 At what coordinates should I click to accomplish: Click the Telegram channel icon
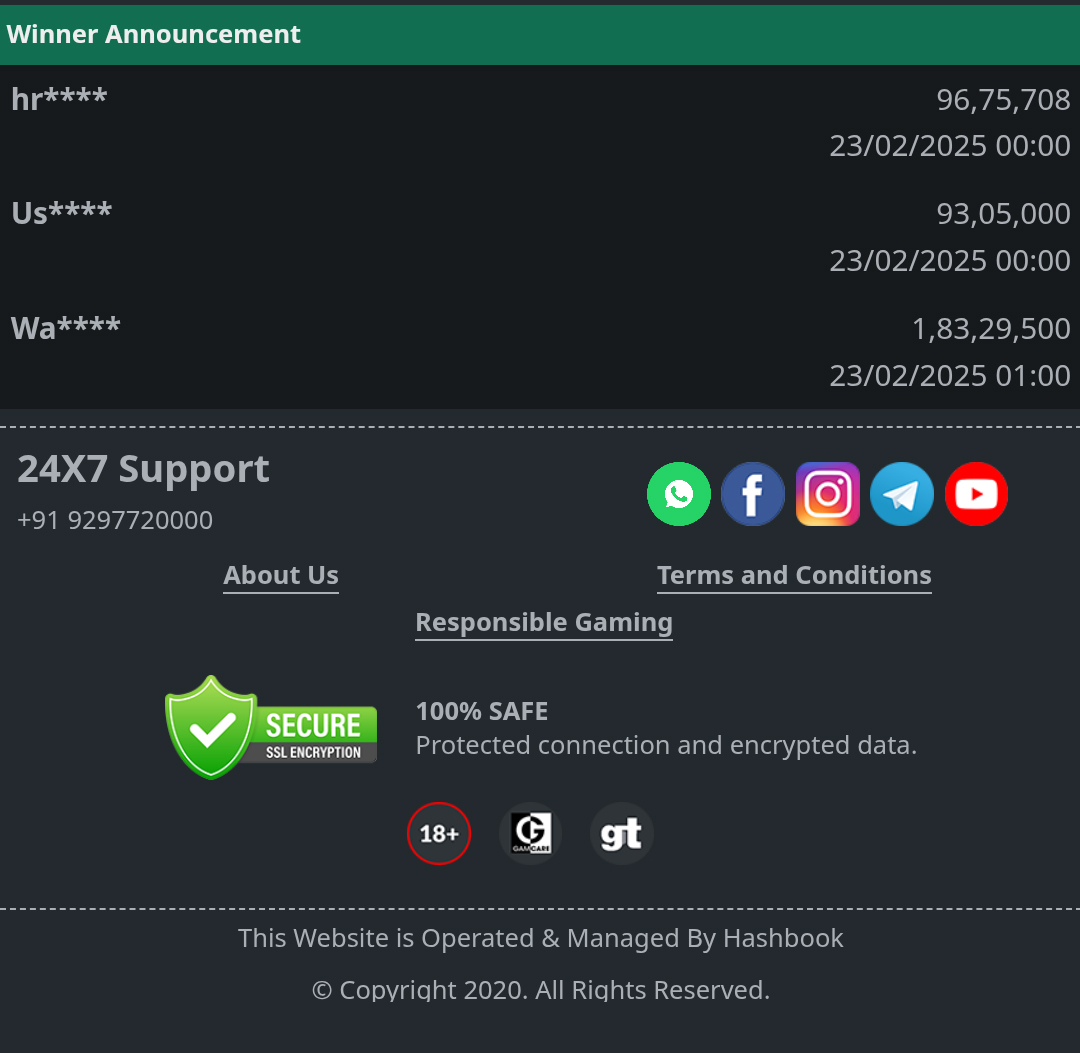pyautogui.click(x=902, y=494)
